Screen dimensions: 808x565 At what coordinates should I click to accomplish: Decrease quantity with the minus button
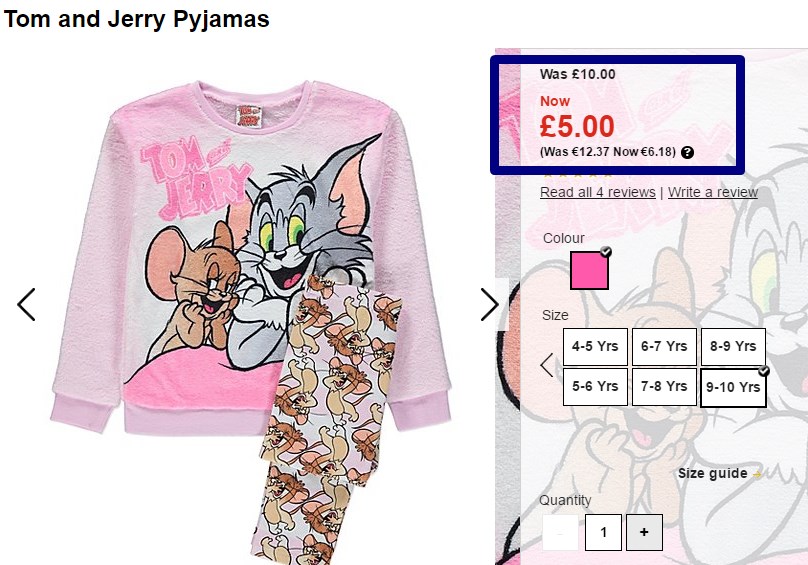[560, 532]
